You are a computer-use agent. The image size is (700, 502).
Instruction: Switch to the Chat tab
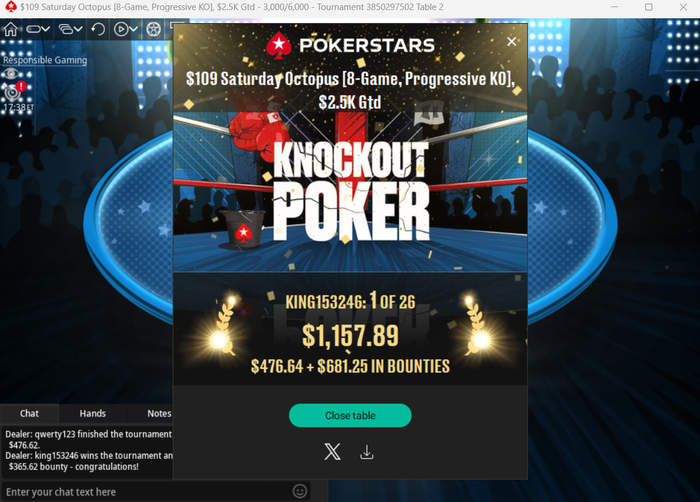coord(29,414)
